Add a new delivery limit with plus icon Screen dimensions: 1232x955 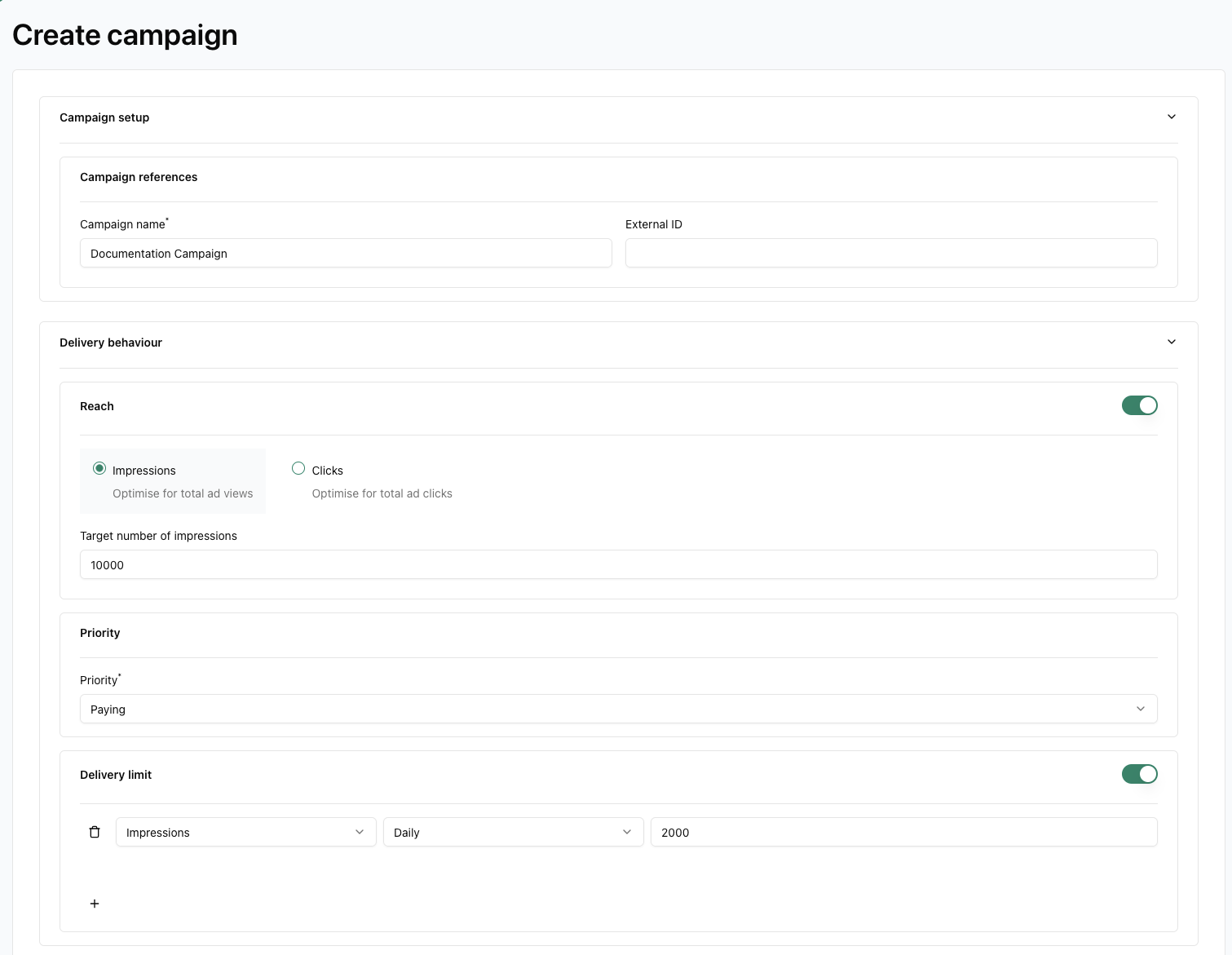95,904
